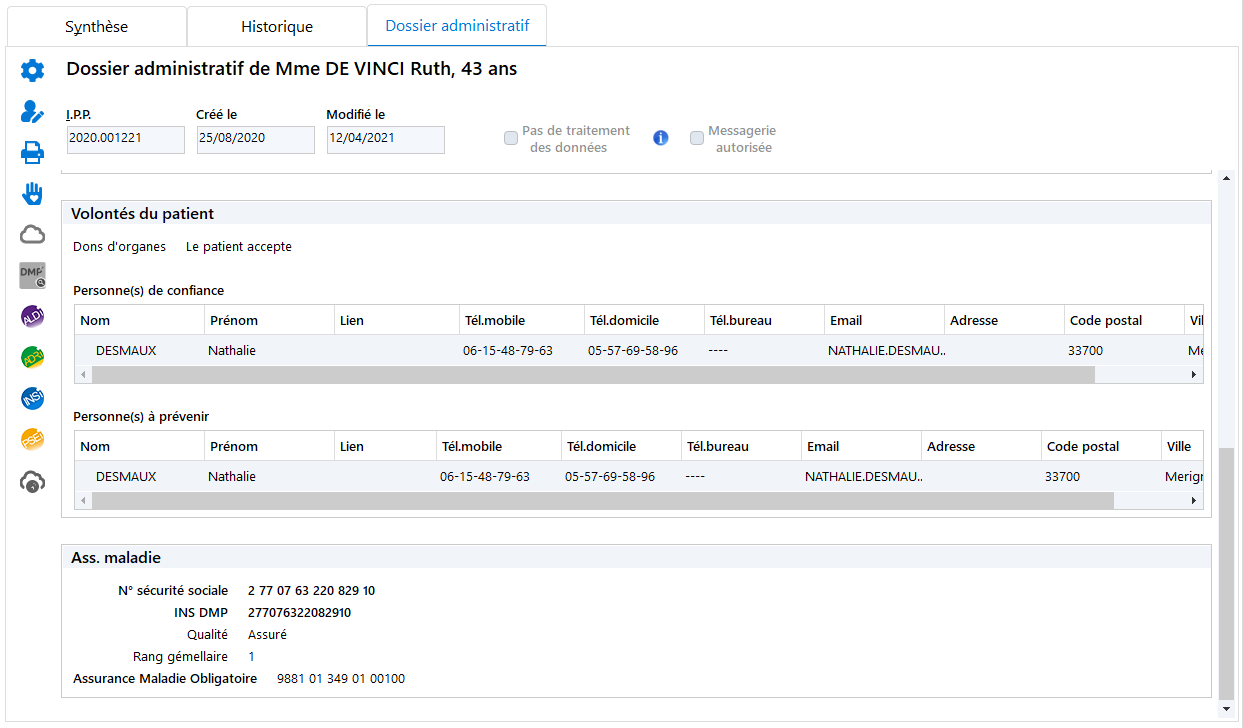Click the edit patient icon
This screenshot has width=1243, height=728.
point(33,111)
